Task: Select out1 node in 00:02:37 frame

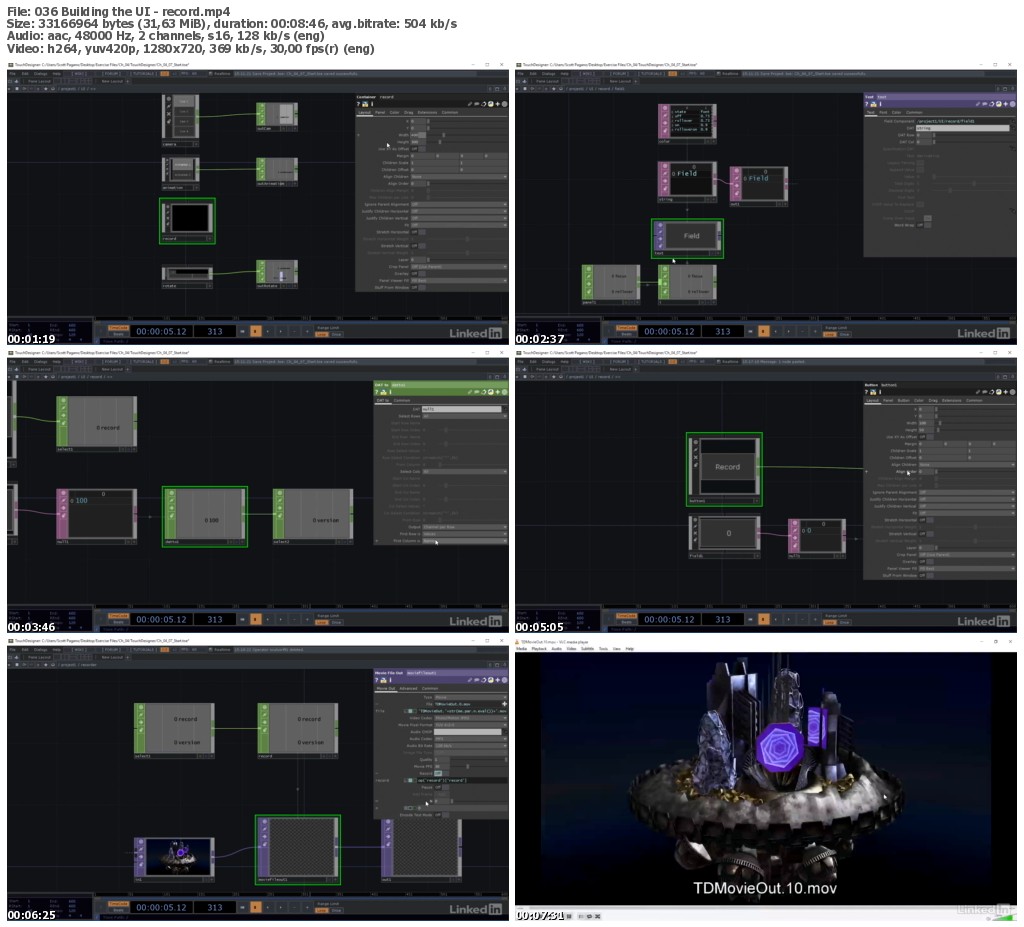Action: pyautogui.click(x=759, y=186)
